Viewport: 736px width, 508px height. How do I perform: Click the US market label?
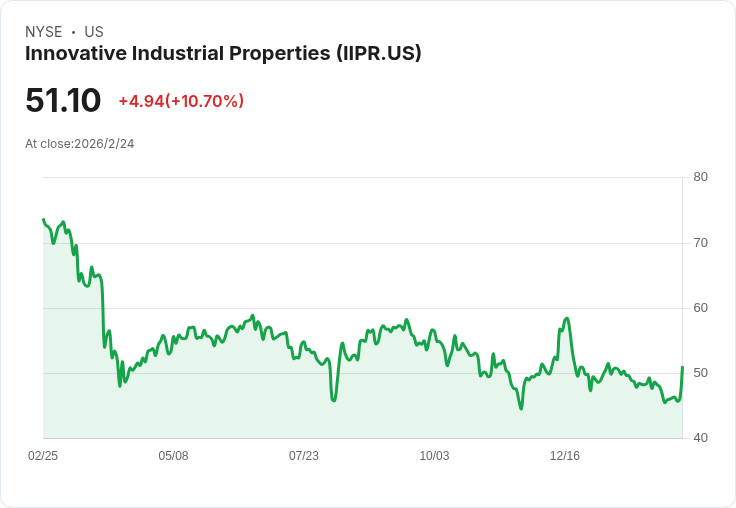click(x=94, y=32)
